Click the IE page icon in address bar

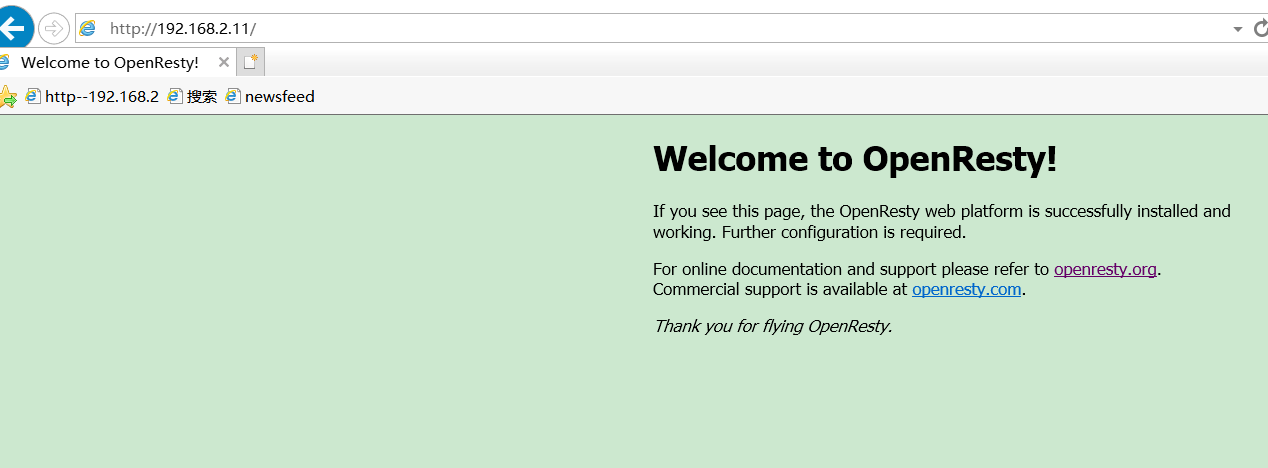coord(89,28)
